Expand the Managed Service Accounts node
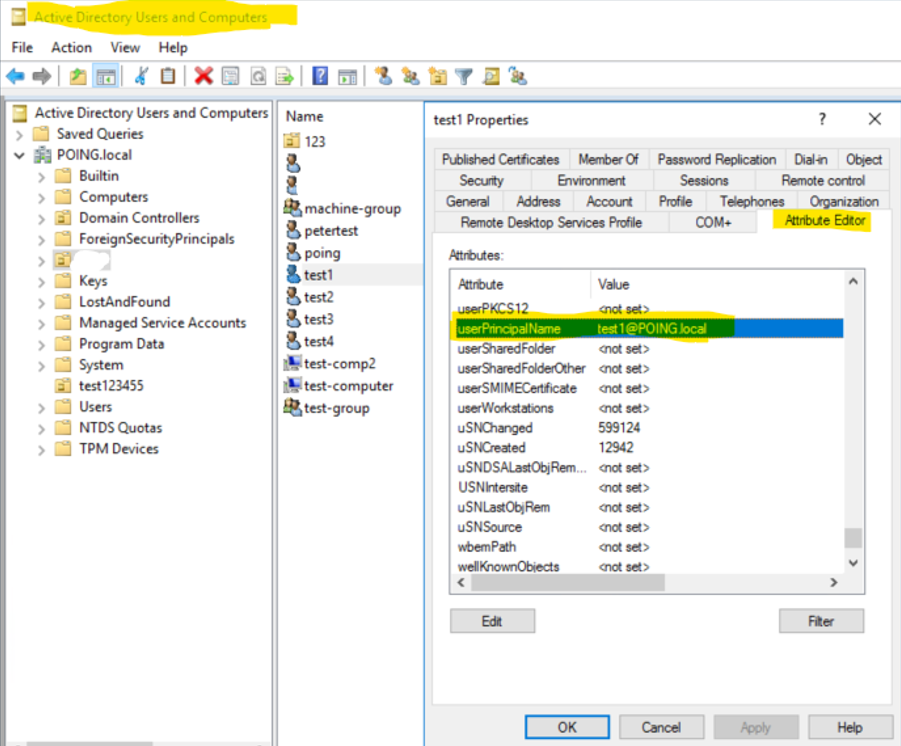Image resolution: width=901 pixels, height=746 pixels. point(41,323)
